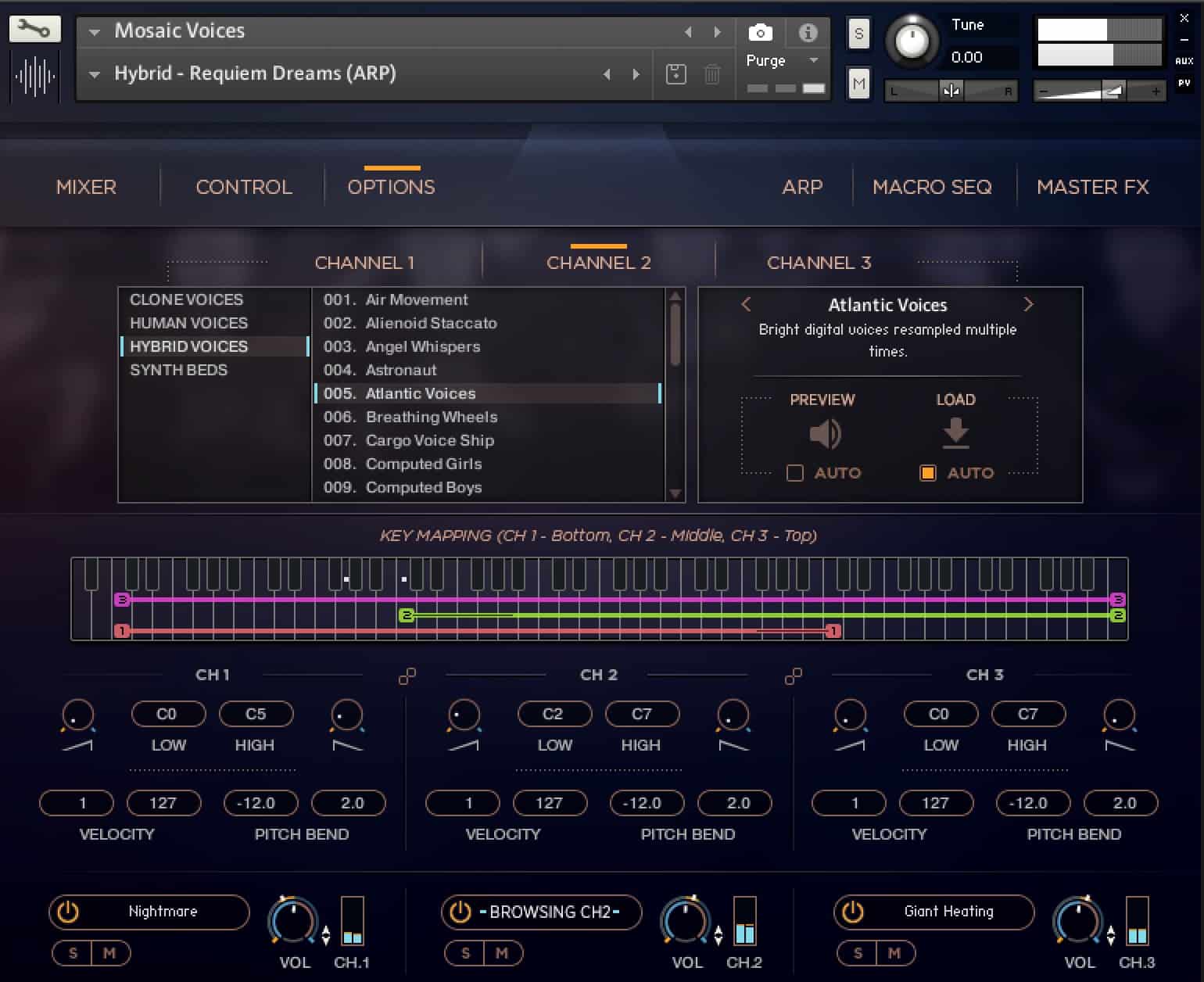The height and width of the screenshot is (982, 1204).
Task: Show previous sound before Atlantic Voices
Action: (x=746, y=304)
